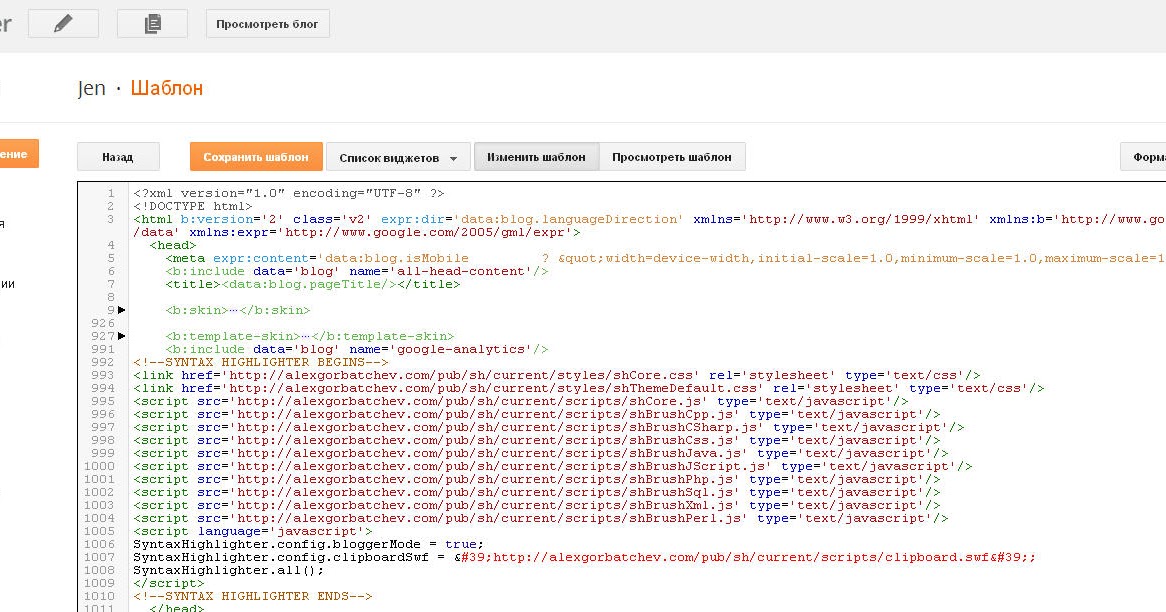Click the orange sidebar button ending in ение

pos(18,154)
